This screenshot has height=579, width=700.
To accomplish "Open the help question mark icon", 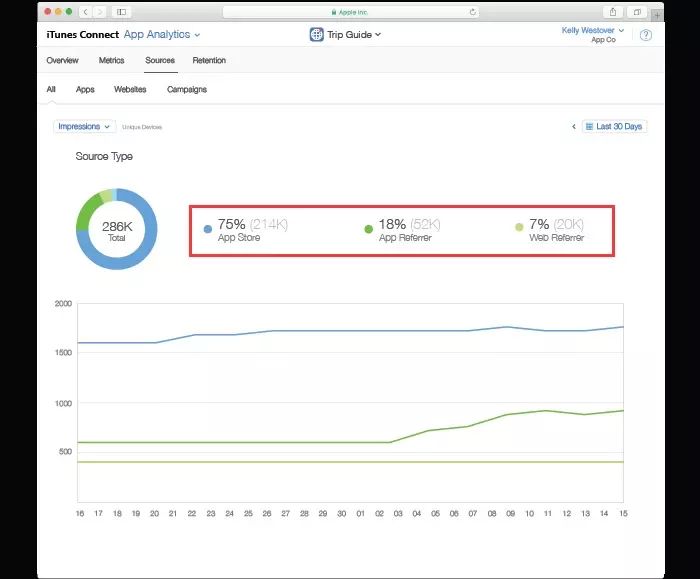I will point(646,35).
